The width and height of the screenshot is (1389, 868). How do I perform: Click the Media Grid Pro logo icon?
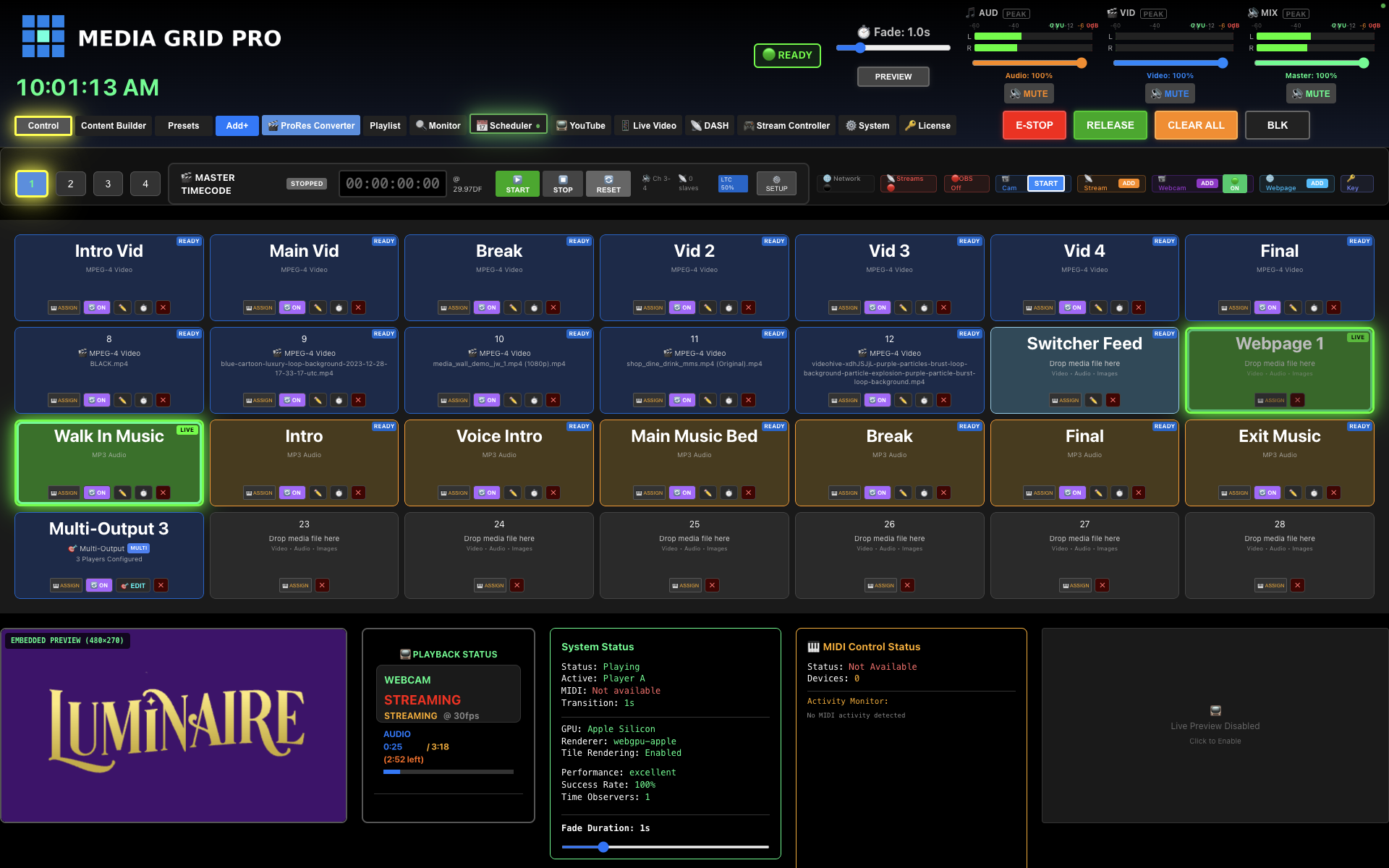point(43,36)
